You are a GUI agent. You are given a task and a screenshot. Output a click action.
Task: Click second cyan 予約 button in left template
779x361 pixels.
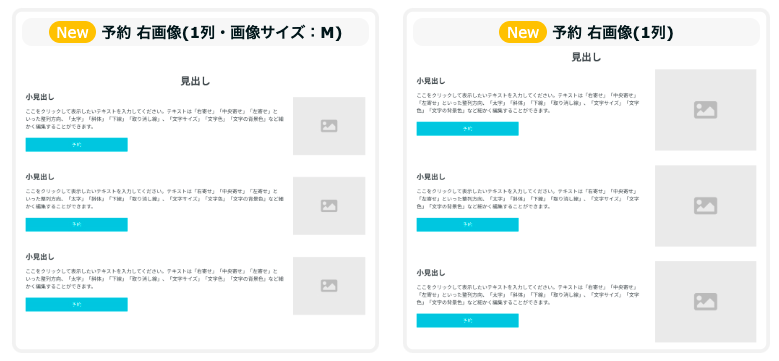click(77, 224)
